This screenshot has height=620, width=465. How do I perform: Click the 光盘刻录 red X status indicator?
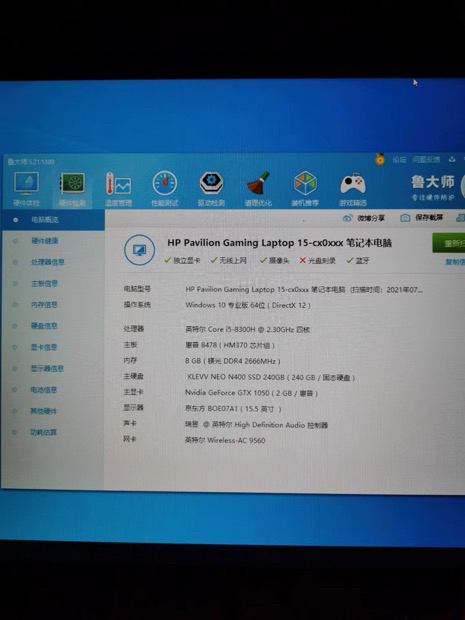(318, 261)
